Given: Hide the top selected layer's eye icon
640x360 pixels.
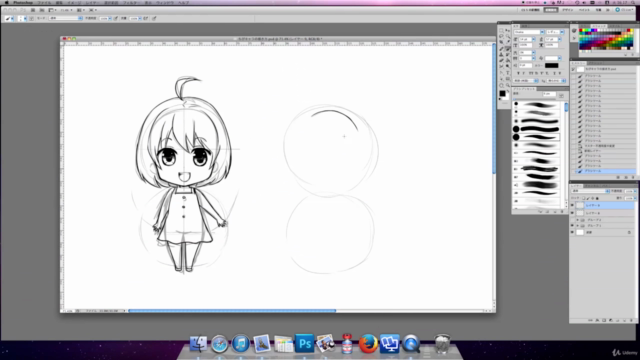Looking at the screenshot, I should (x=572, y=205).
